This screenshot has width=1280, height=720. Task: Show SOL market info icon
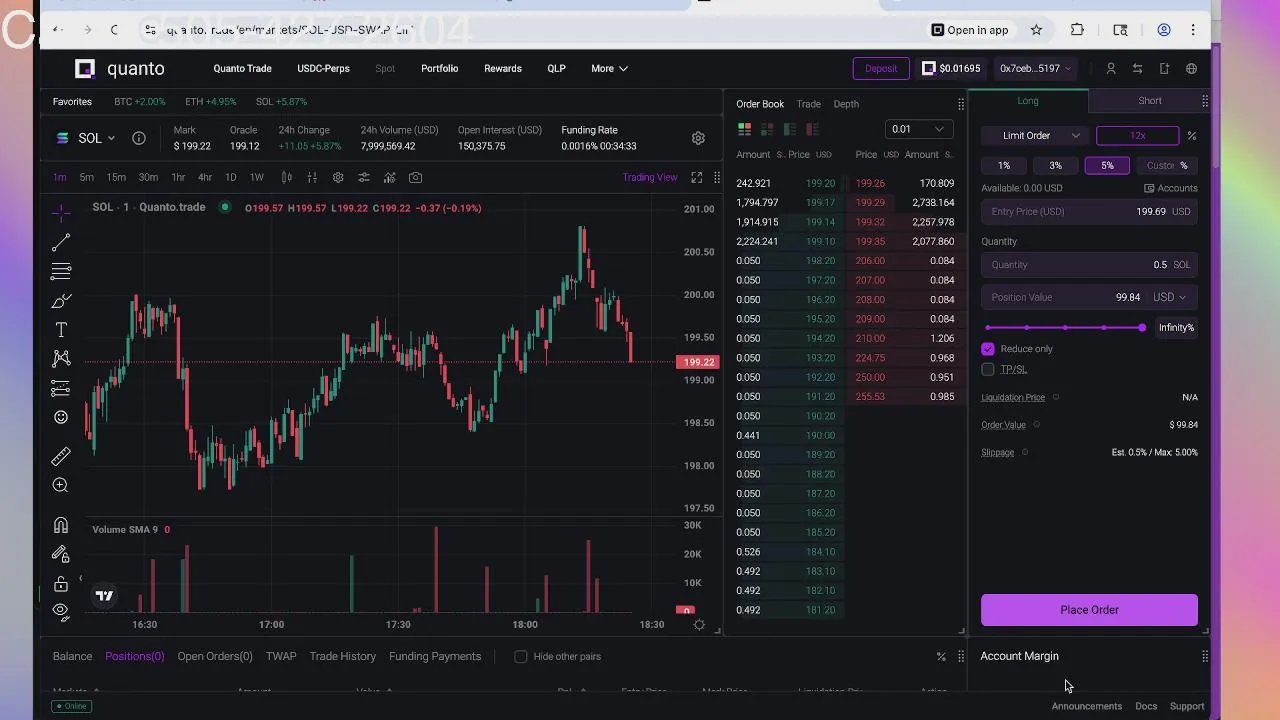point(139,138)
